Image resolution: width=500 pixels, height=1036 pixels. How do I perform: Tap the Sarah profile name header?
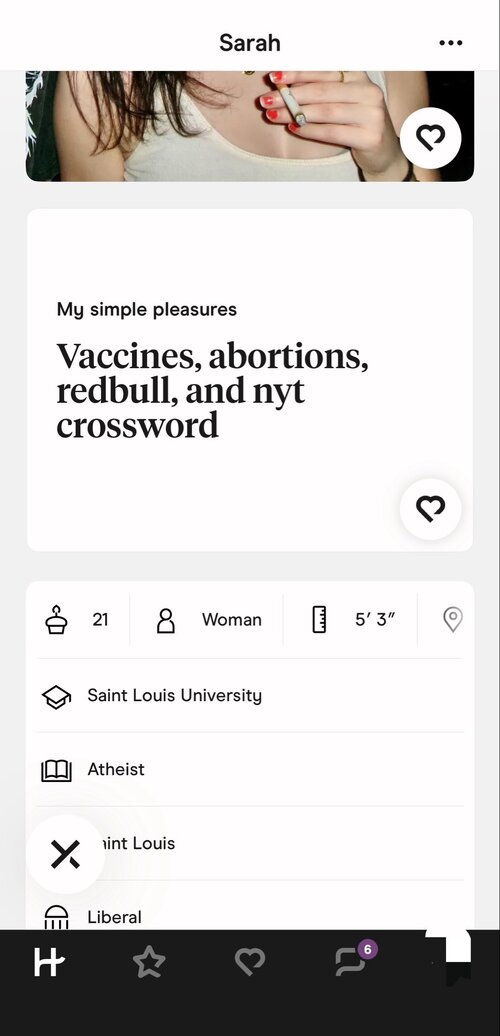pyautogui.click(x=250, y=43)
